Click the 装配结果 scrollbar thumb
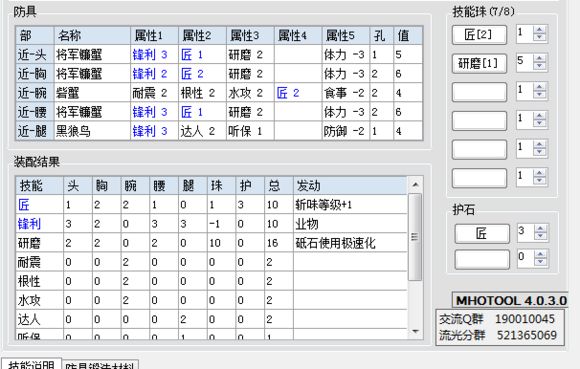Image resolution: width=580 pixels, height=369 pixels. 415,237
